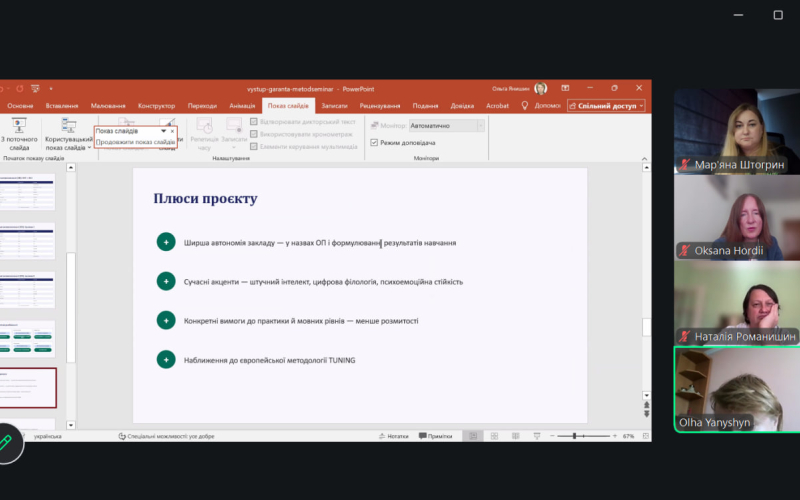Click 'Спеціальні можливості: усе добре' status
Screen dimensions: 800x500
point(166,436)
